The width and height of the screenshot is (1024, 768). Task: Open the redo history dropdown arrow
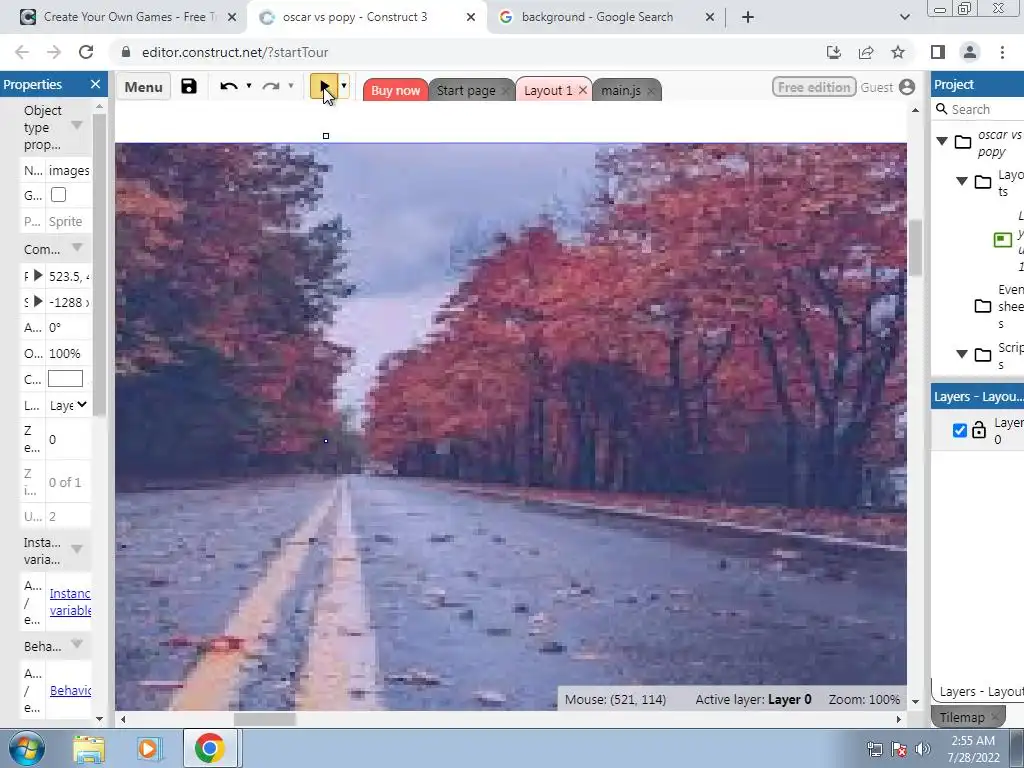click(x=291, y=86)
